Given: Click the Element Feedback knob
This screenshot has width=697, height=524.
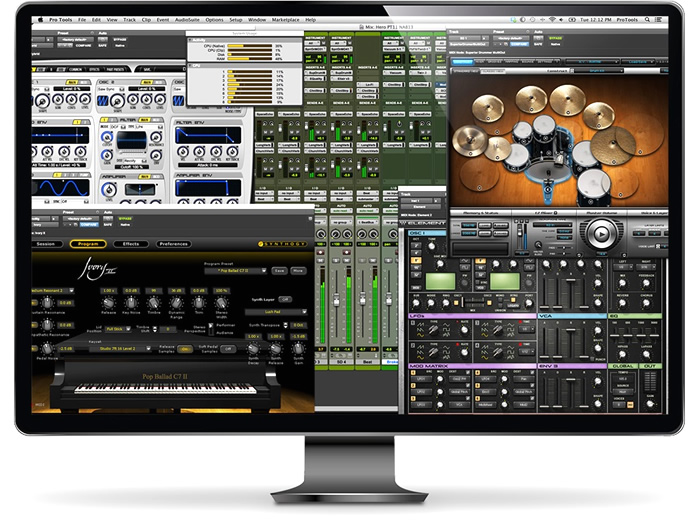Looking at the screenshot, I should [x=646, y=283].
